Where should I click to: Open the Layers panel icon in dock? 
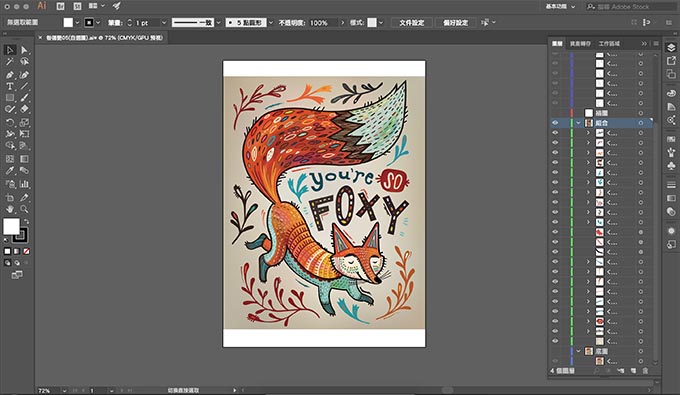(x=671, y=48)
